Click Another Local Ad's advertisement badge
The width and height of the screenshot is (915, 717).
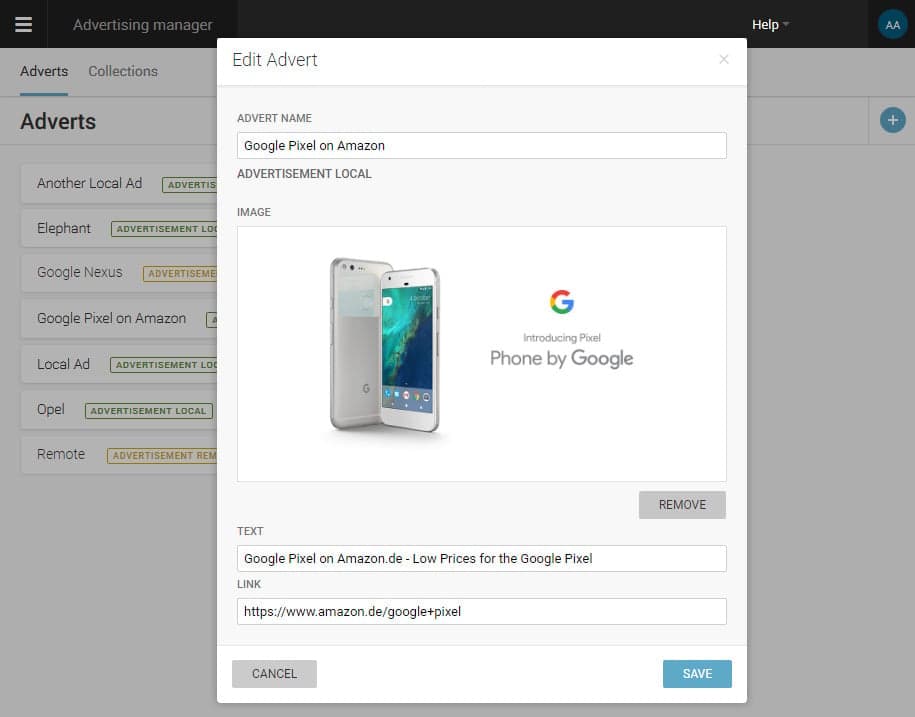click(190, 185)
